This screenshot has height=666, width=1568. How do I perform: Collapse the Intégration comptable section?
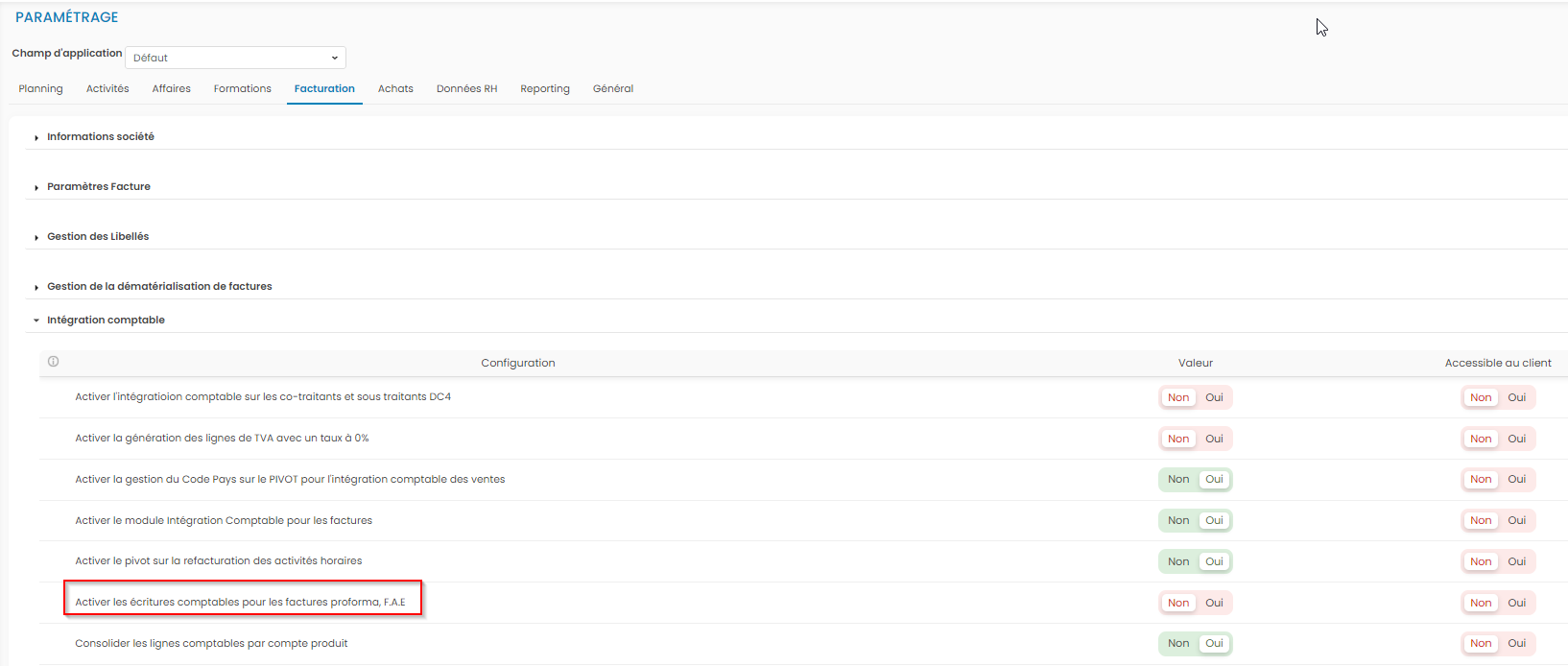point(105,321)
